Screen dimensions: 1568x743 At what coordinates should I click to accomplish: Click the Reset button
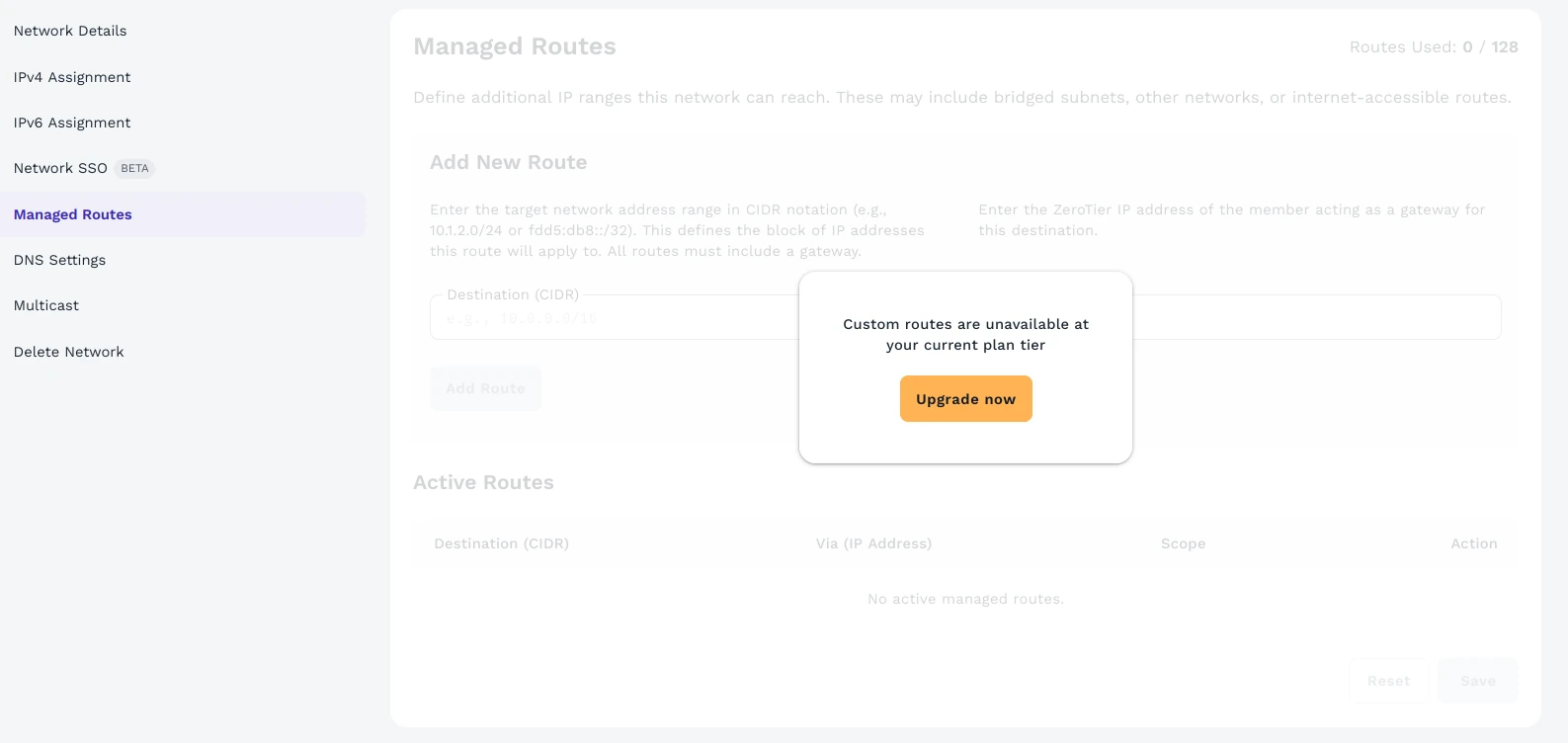coord(1388,681)
